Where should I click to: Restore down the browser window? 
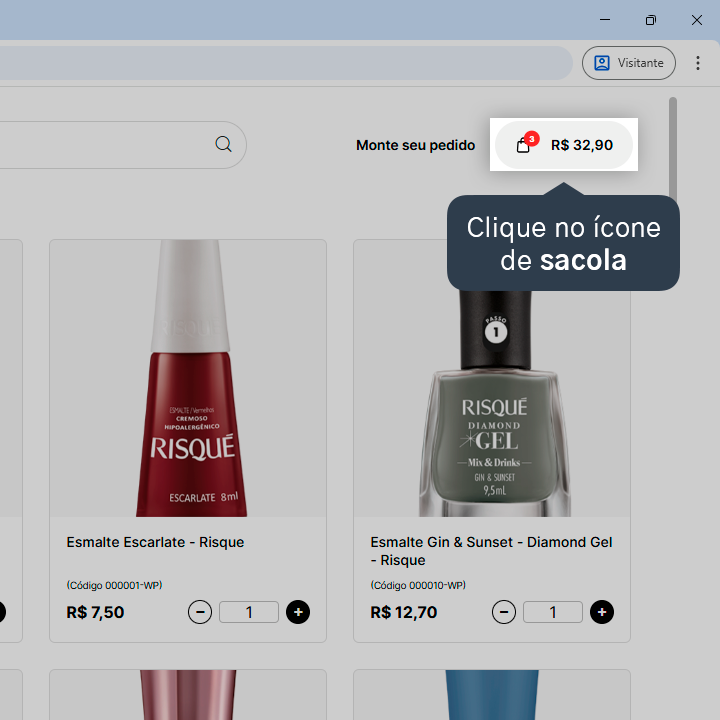pyautogui.click(x=651, y=20)
